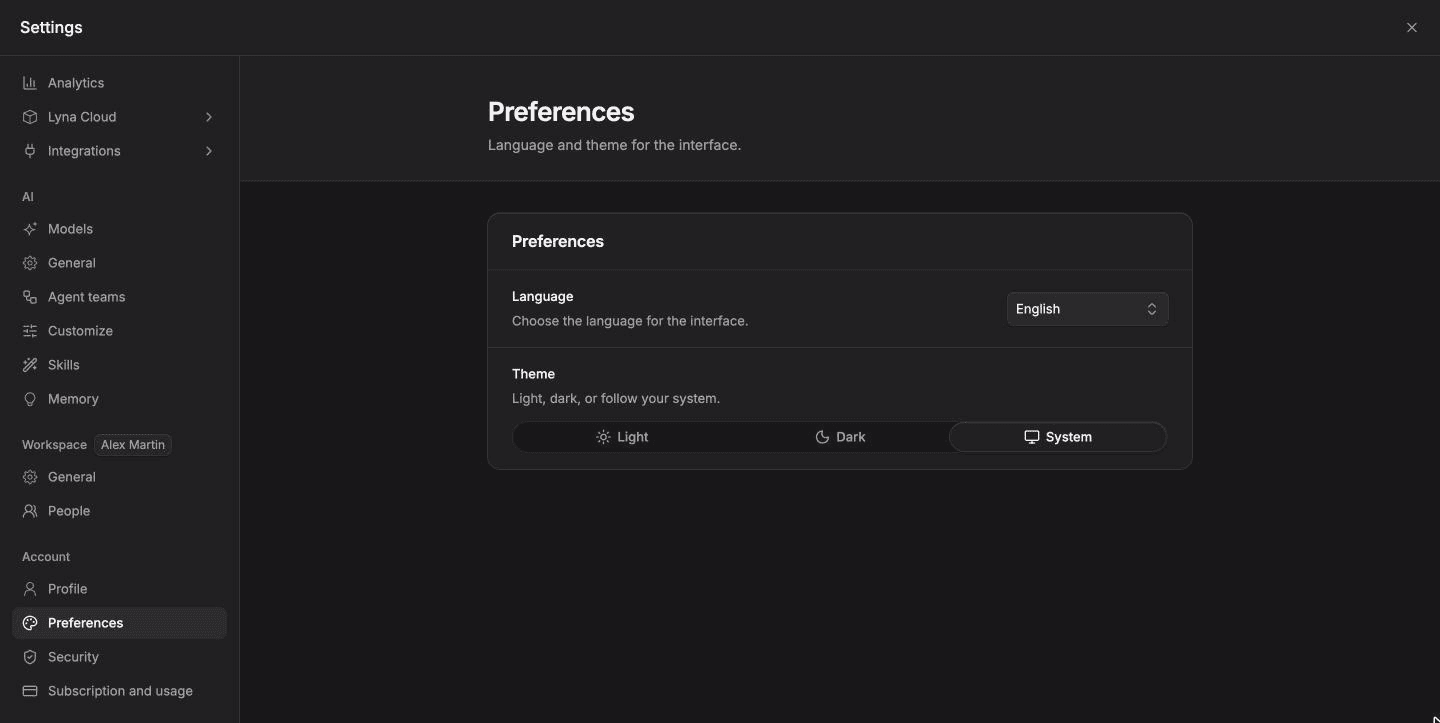Image resolution: width=1440 pixels, height=723 pixels.
Task: Expand the Integrations chevron
Action: [x=209, y=151]
